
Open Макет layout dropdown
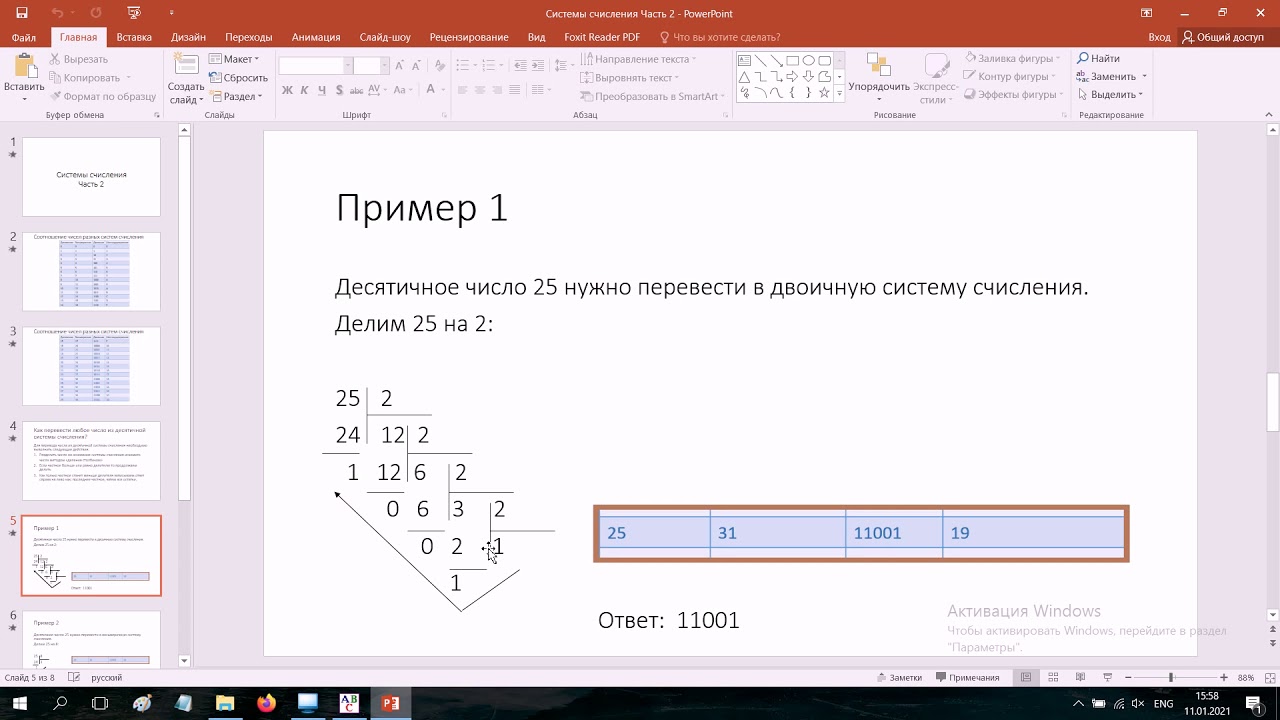(234, 59)
